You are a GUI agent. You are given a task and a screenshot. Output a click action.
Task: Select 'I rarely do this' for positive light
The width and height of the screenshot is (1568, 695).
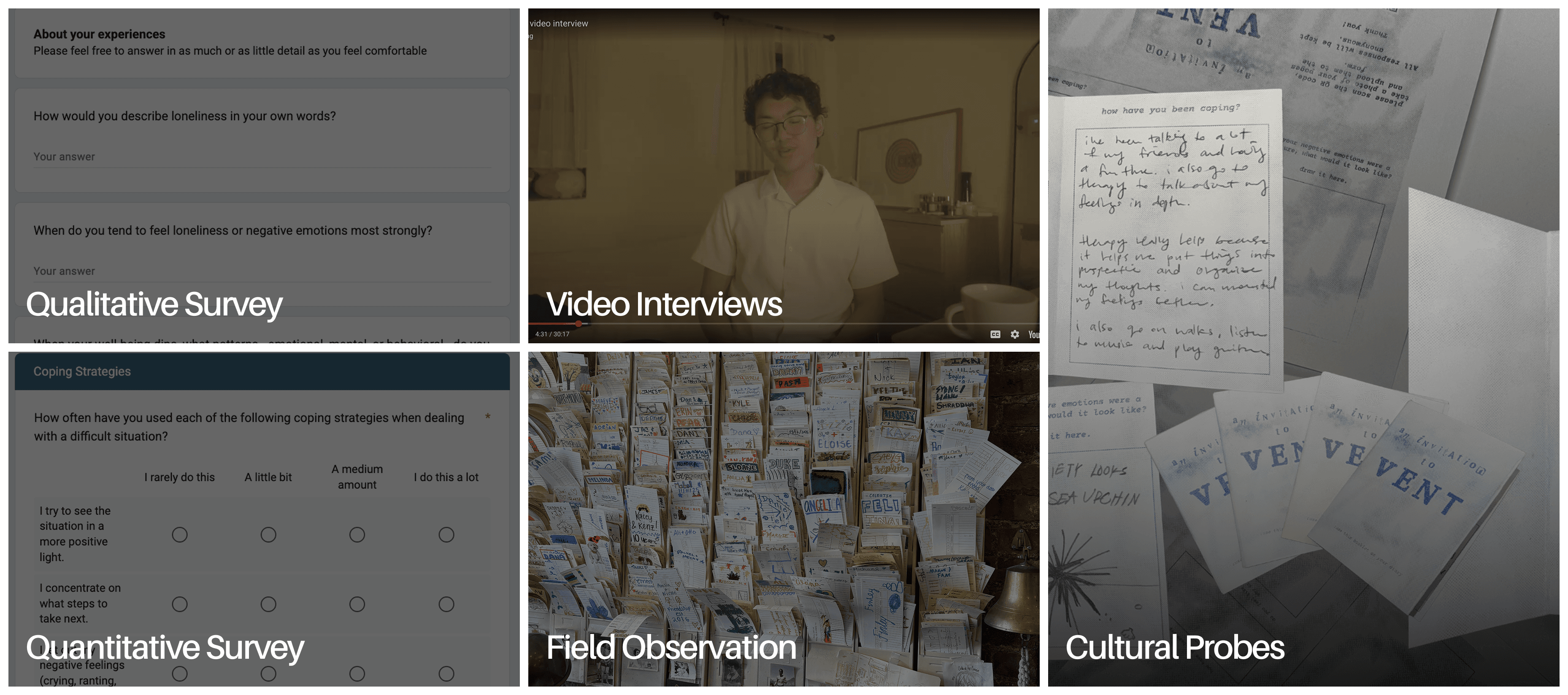180,534
